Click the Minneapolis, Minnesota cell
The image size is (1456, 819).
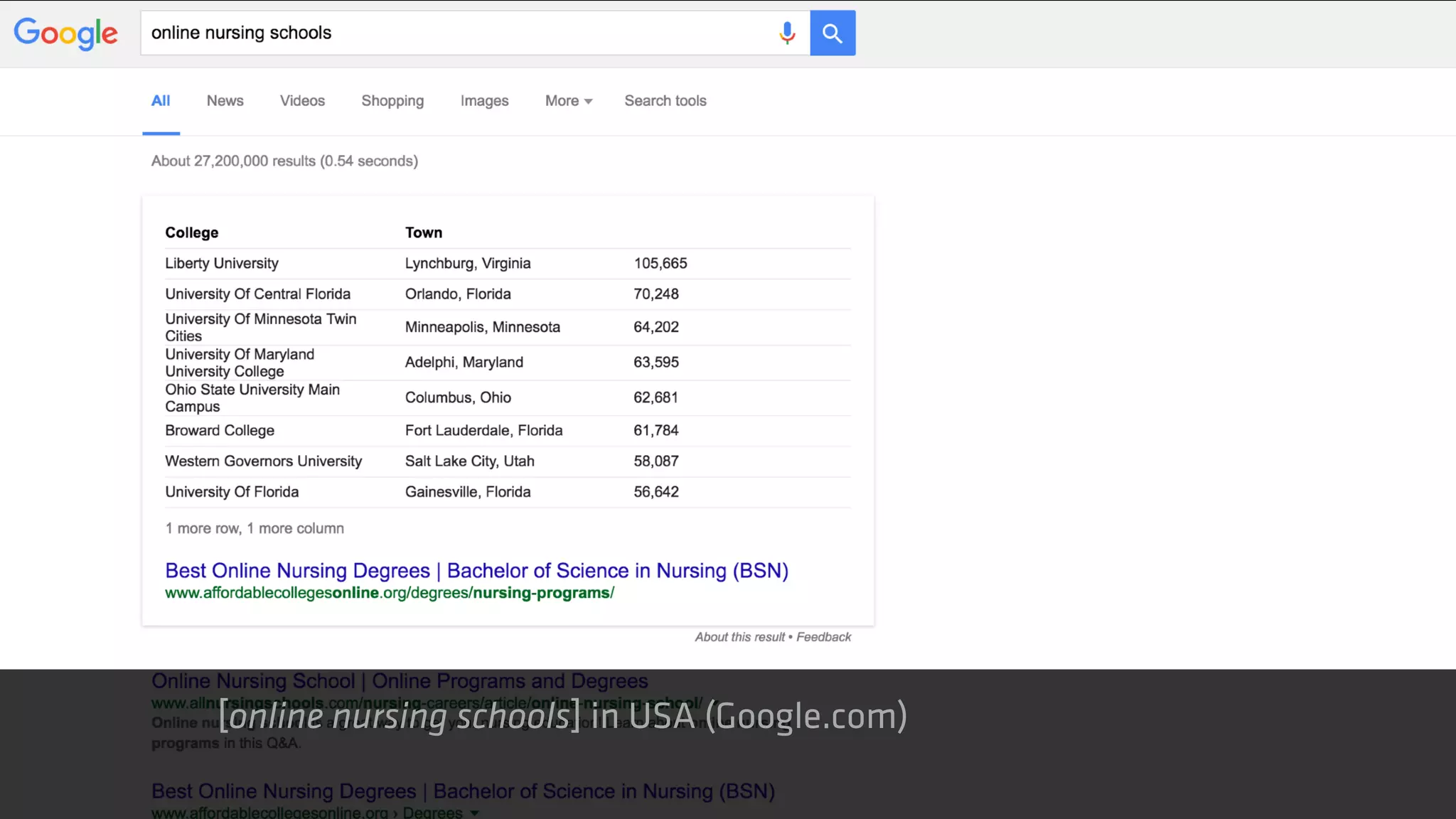coord(483,327)
